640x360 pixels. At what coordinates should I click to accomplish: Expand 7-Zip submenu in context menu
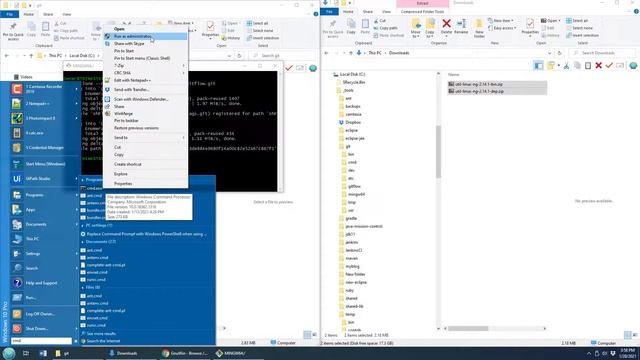tap(145, 66)
